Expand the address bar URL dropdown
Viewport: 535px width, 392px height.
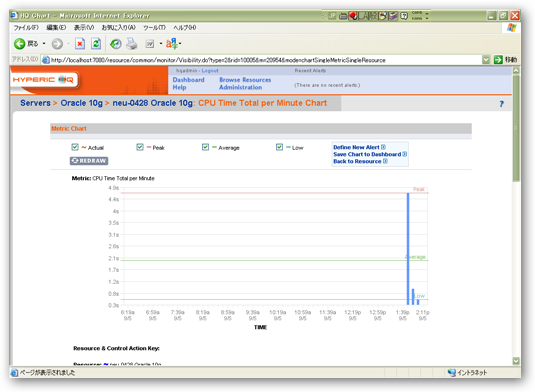pyautogui.click(x=486, y=60)
